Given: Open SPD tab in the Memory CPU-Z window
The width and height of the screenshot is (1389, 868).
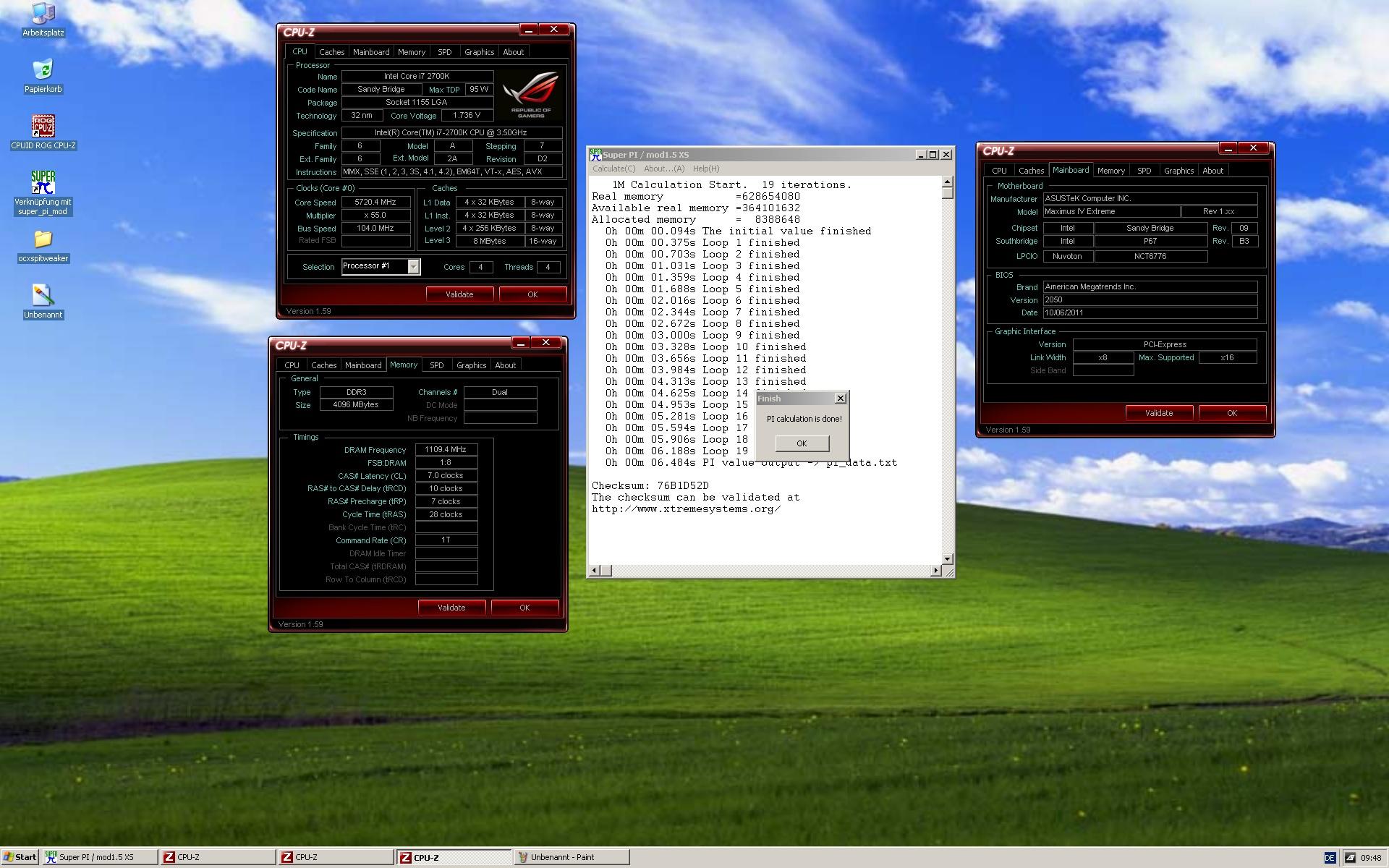Looking at the screenshot, I should click(437, 365).
